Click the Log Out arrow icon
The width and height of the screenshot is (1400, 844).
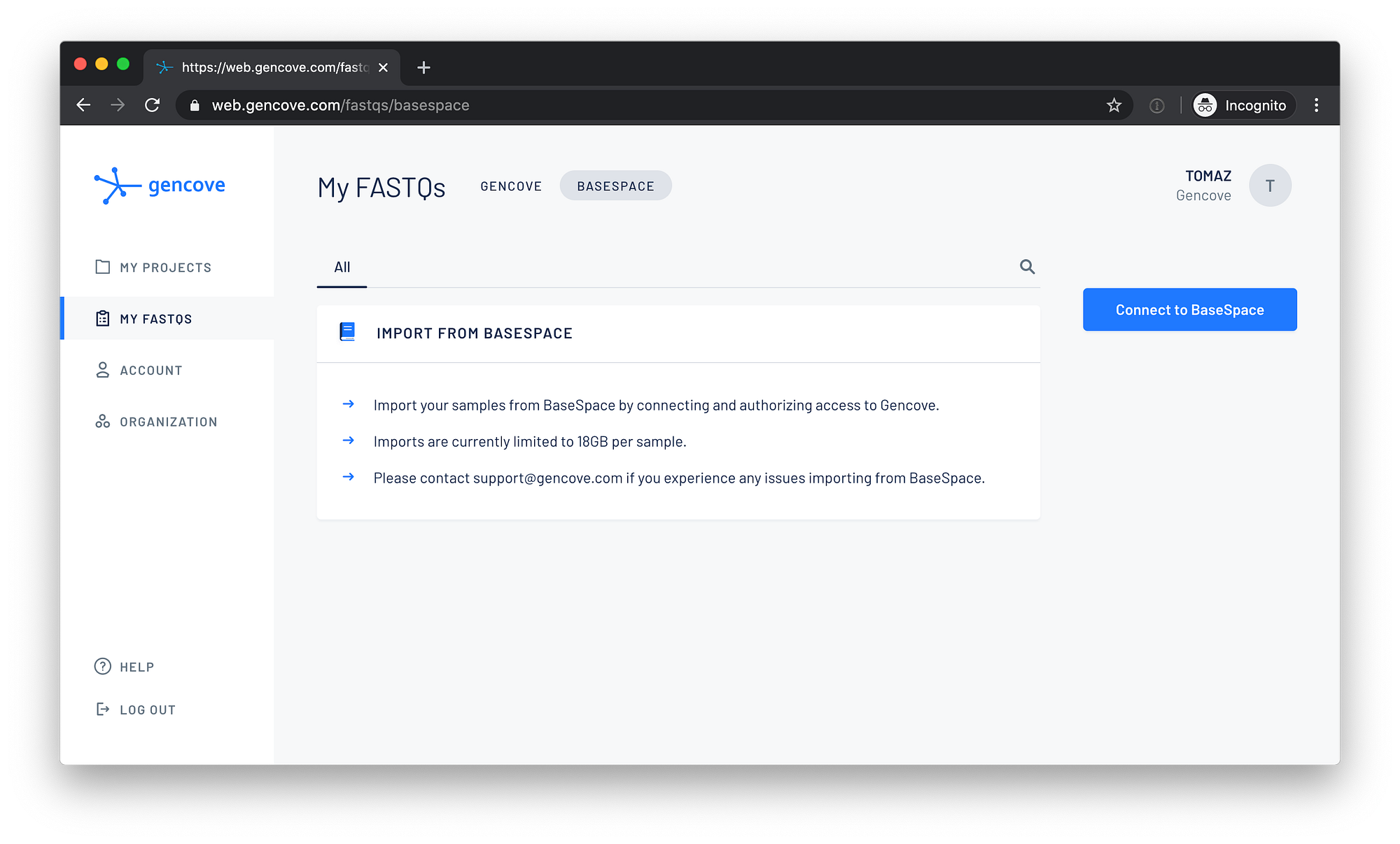(103, 709)
